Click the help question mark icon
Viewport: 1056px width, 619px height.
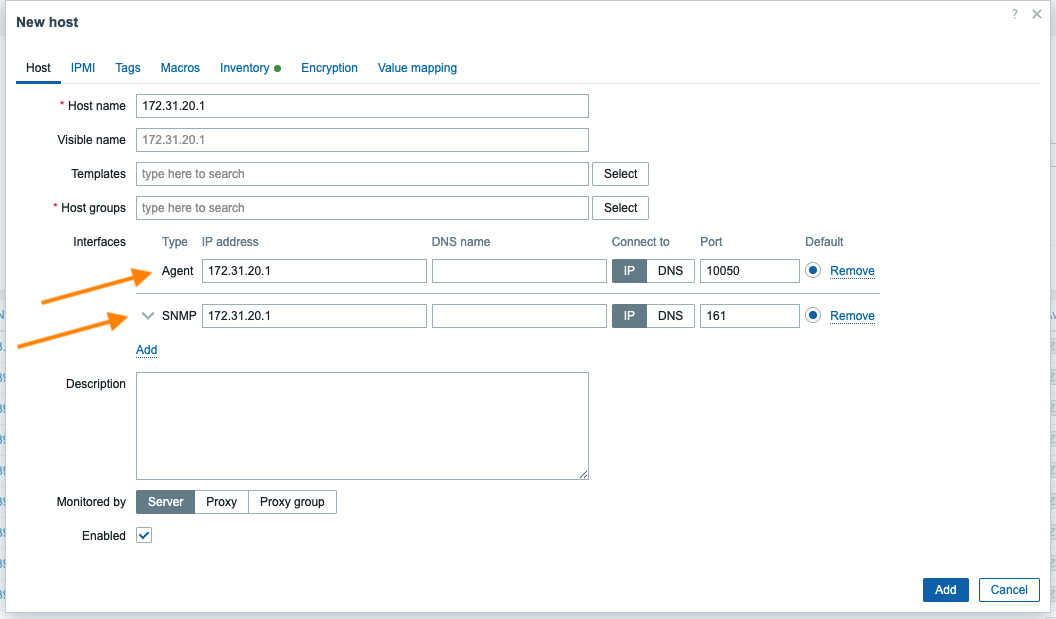[1015, 15]
